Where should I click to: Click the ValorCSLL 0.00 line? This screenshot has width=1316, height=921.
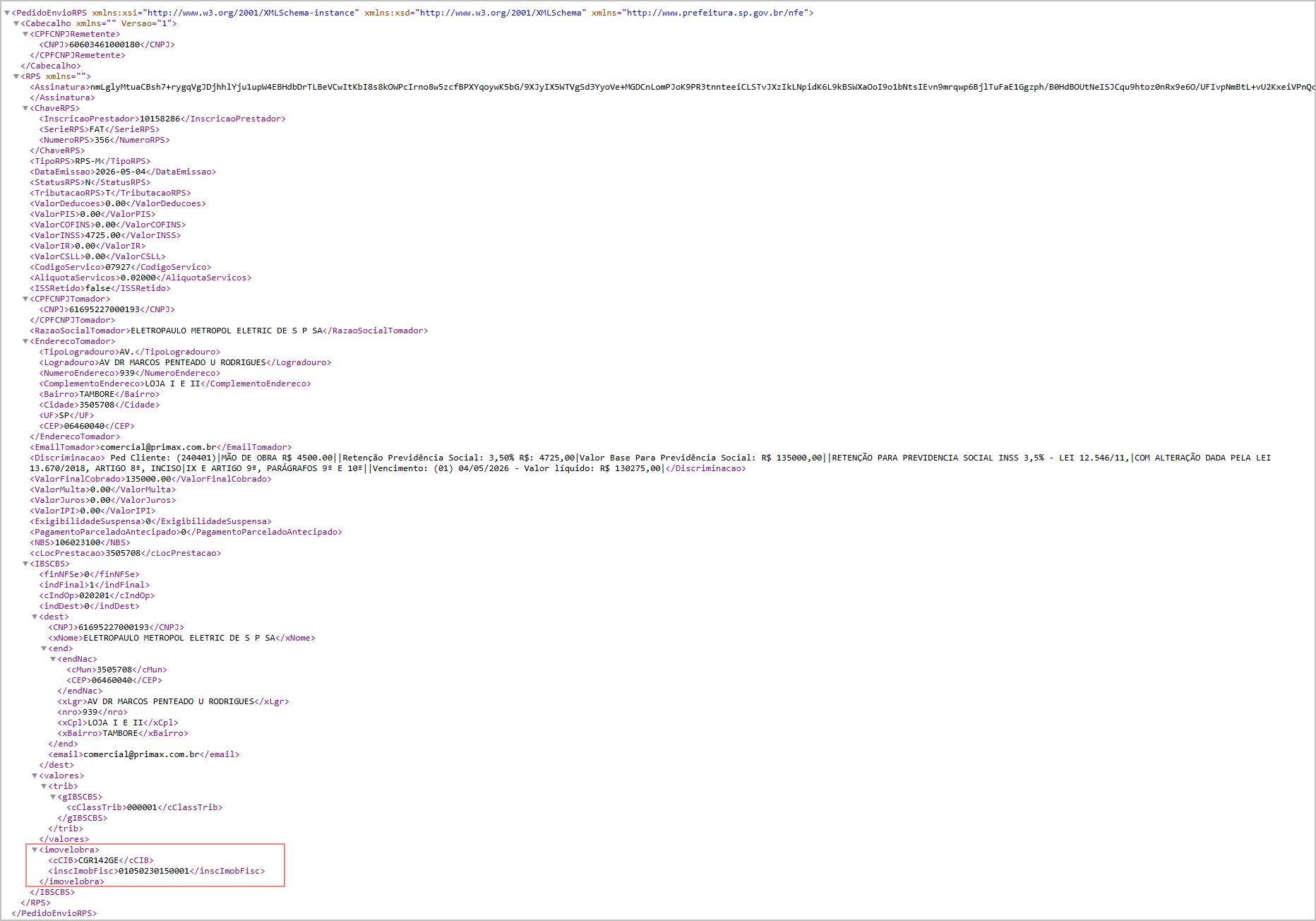97,256
